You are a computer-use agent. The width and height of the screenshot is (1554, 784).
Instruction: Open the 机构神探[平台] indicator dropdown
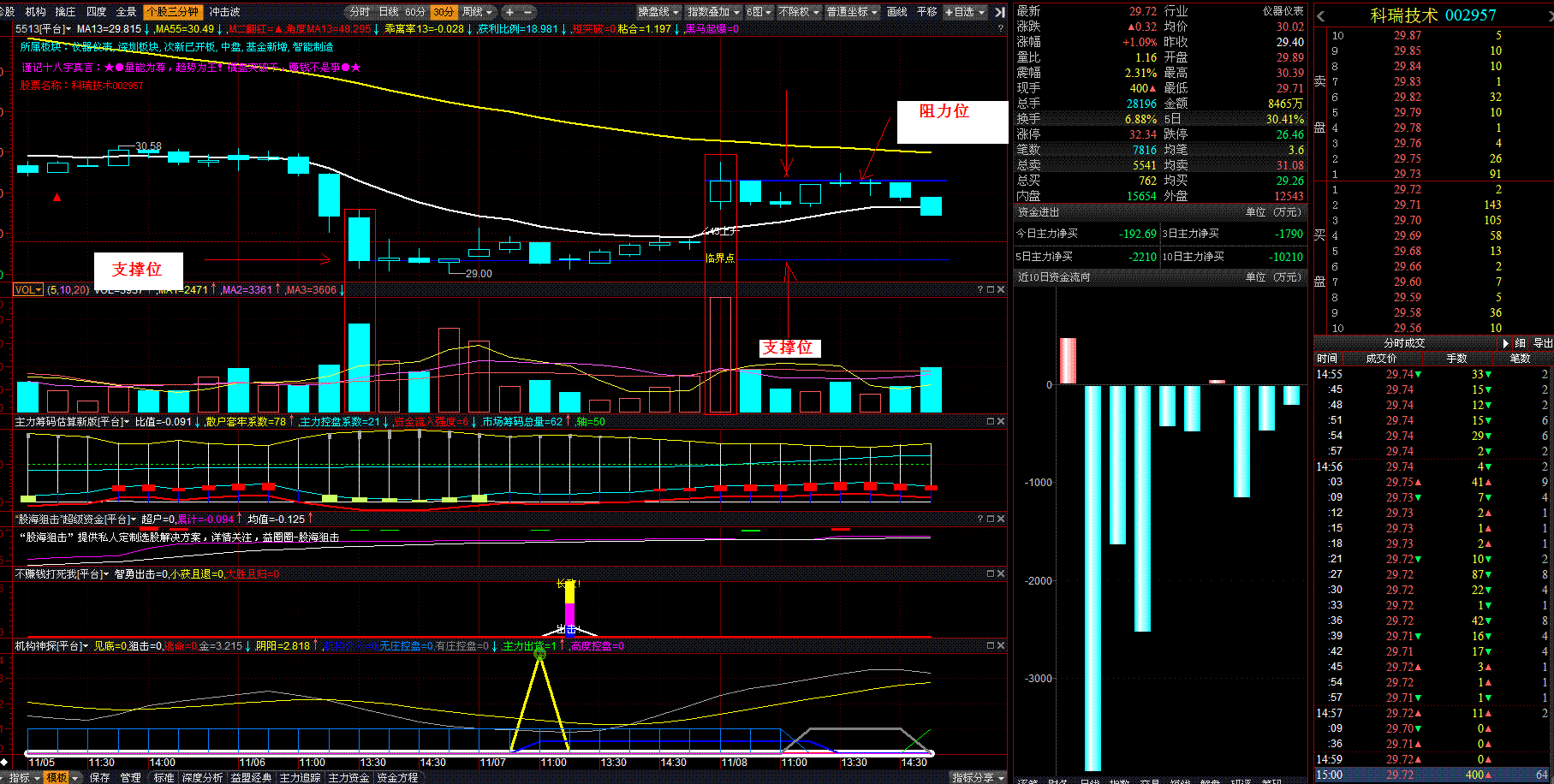(x=52, y=645)
